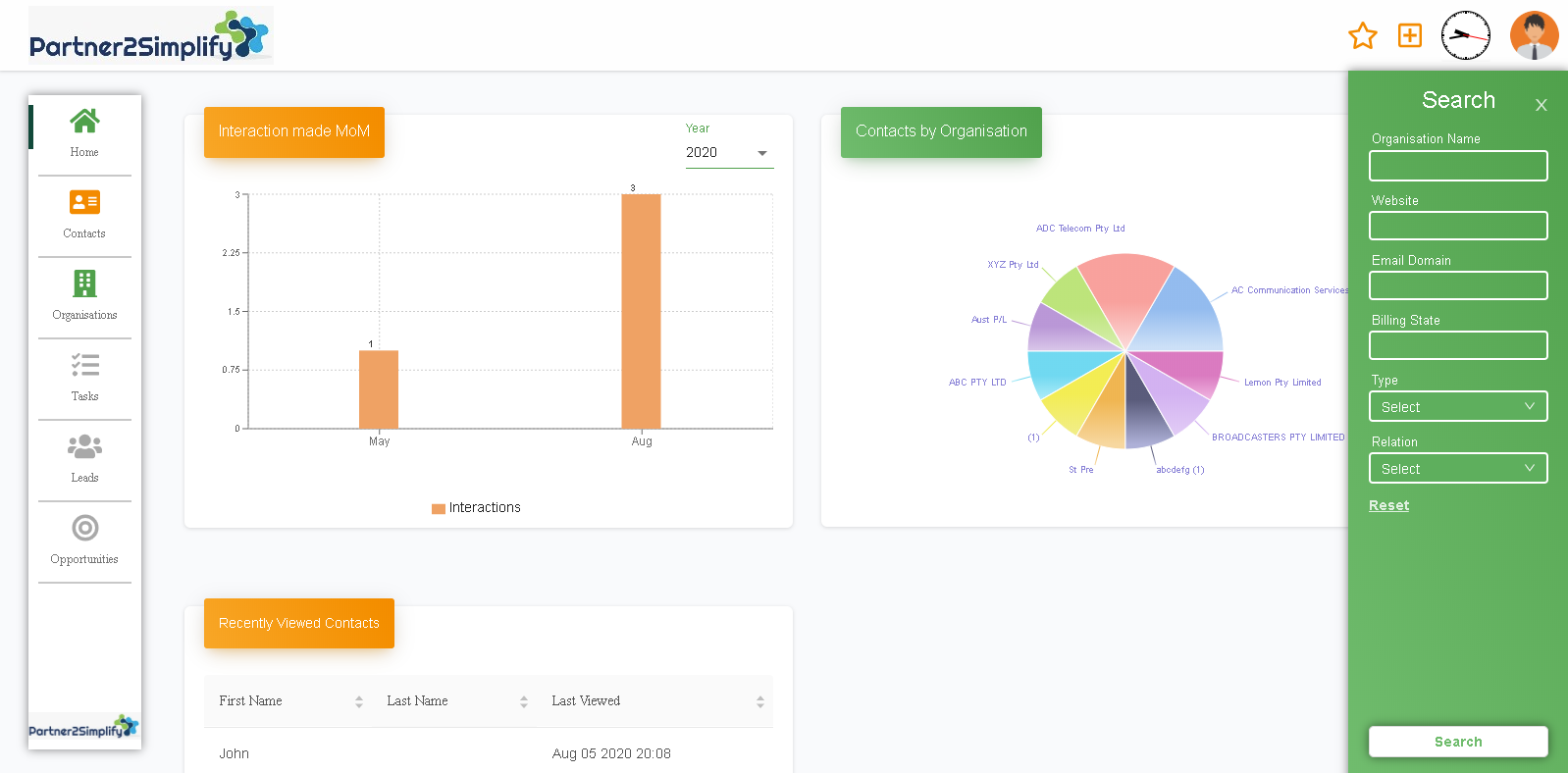This screenshot has width=1568, height=773.
Task: Open the Year 2020 dropdown
Action: coord(729,153)
